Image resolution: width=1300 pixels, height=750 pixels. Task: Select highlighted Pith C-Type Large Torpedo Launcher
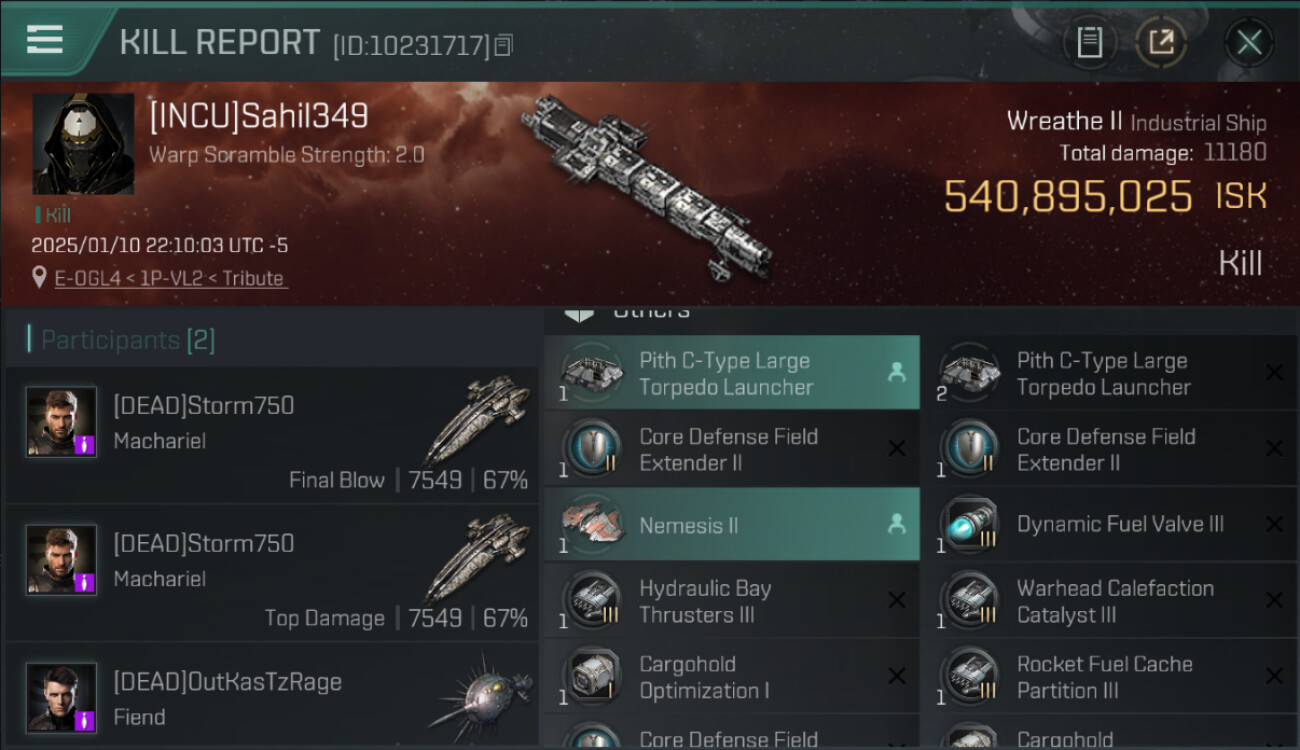point(732,373)
